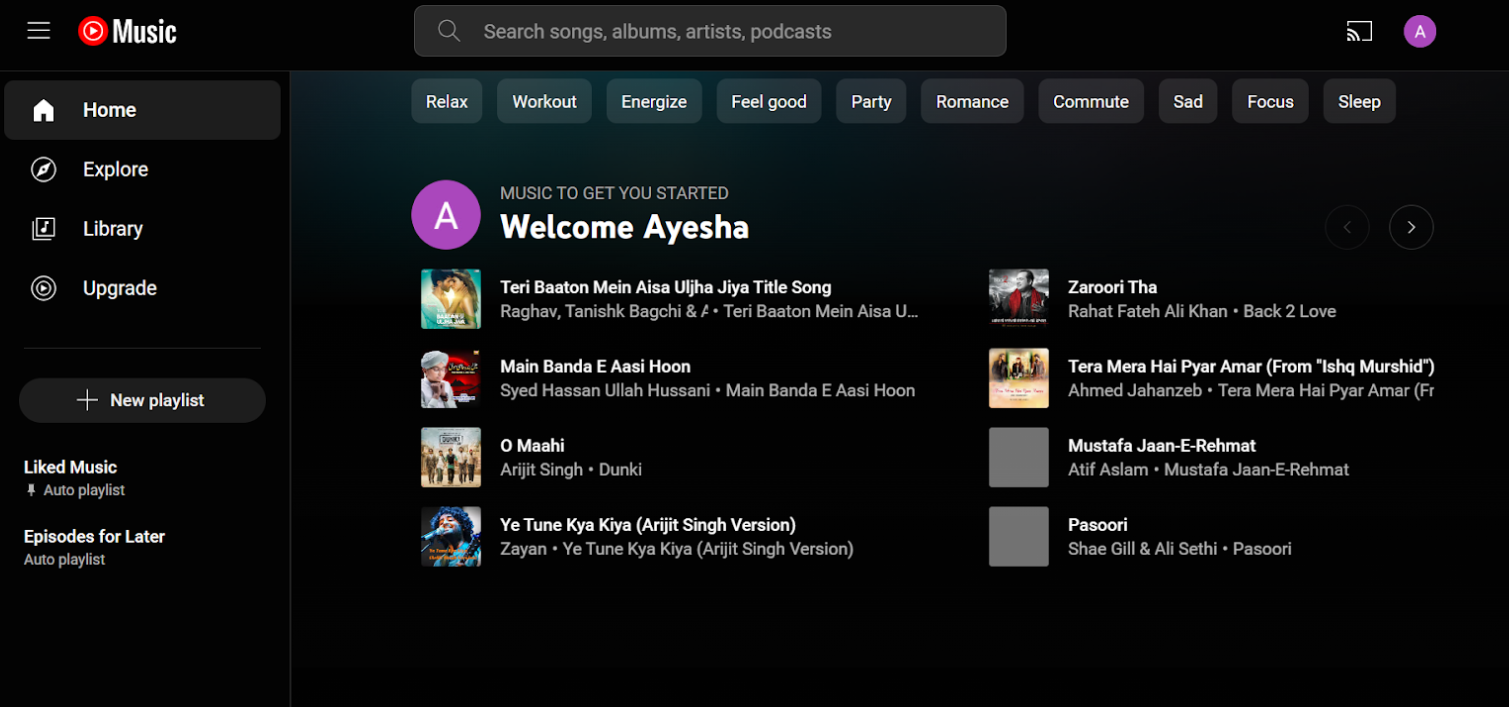Open the Zaroori Tha song title

point(1112,287)
